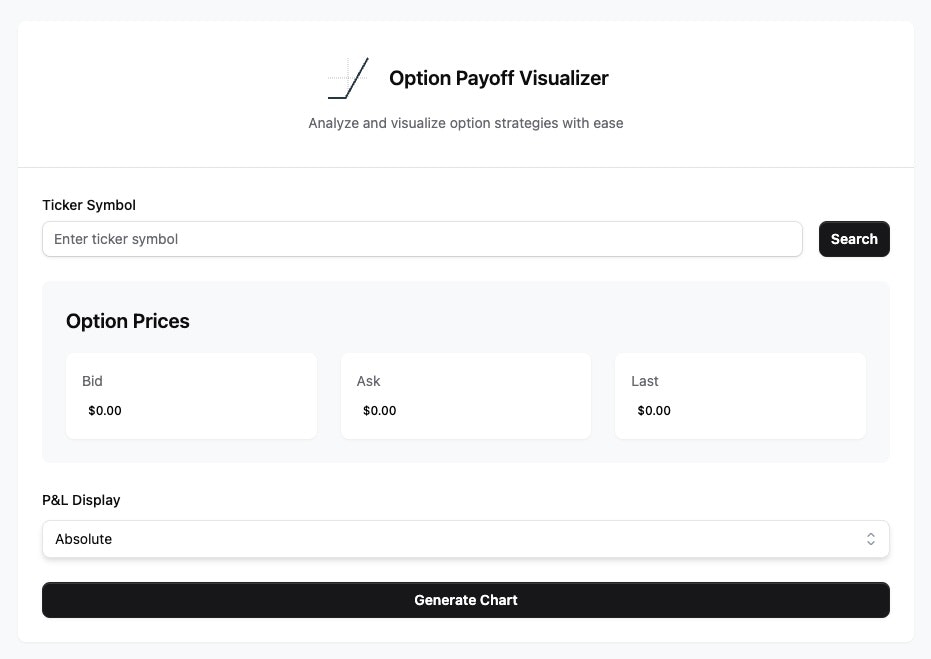
Task: Focus the ticker symbol input field
Action: [422, 239]
